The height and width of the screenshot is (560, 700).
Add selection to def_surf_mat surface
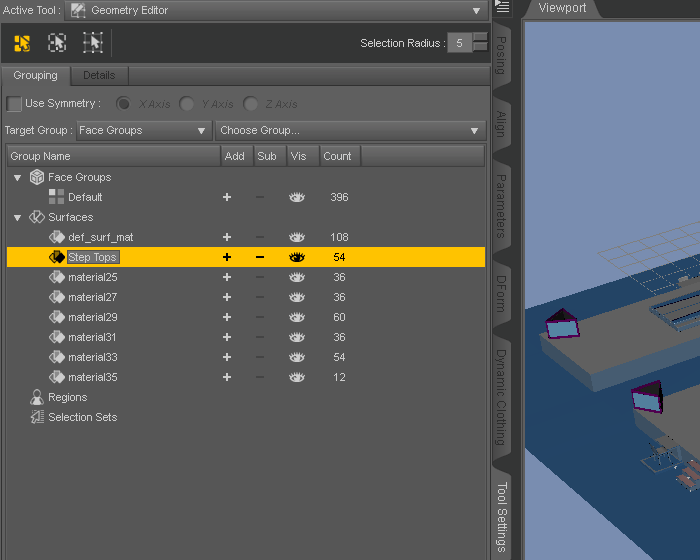pos(227,237)
